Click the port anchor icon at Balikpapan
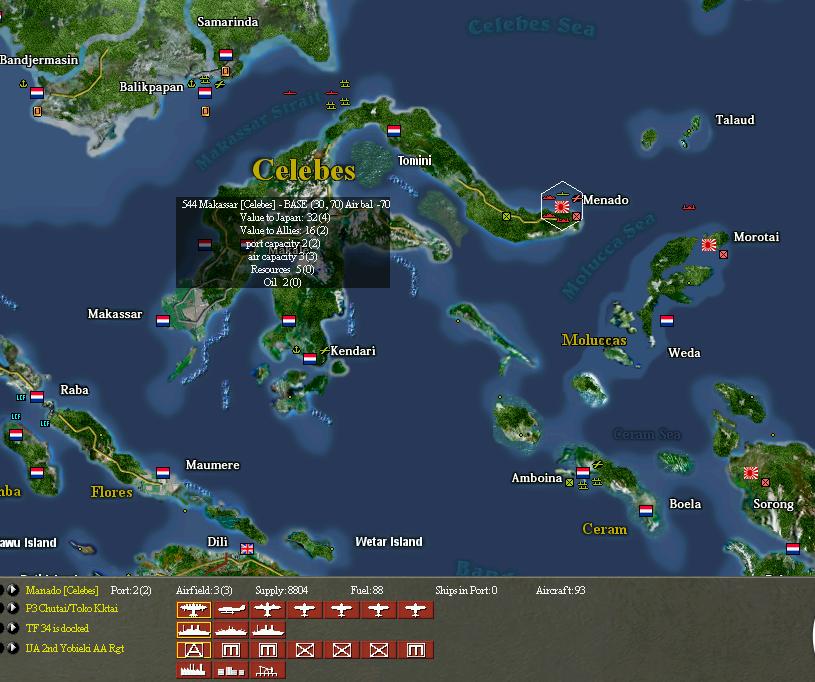This screenshot has height=682, width=815. tap(191, 84)
